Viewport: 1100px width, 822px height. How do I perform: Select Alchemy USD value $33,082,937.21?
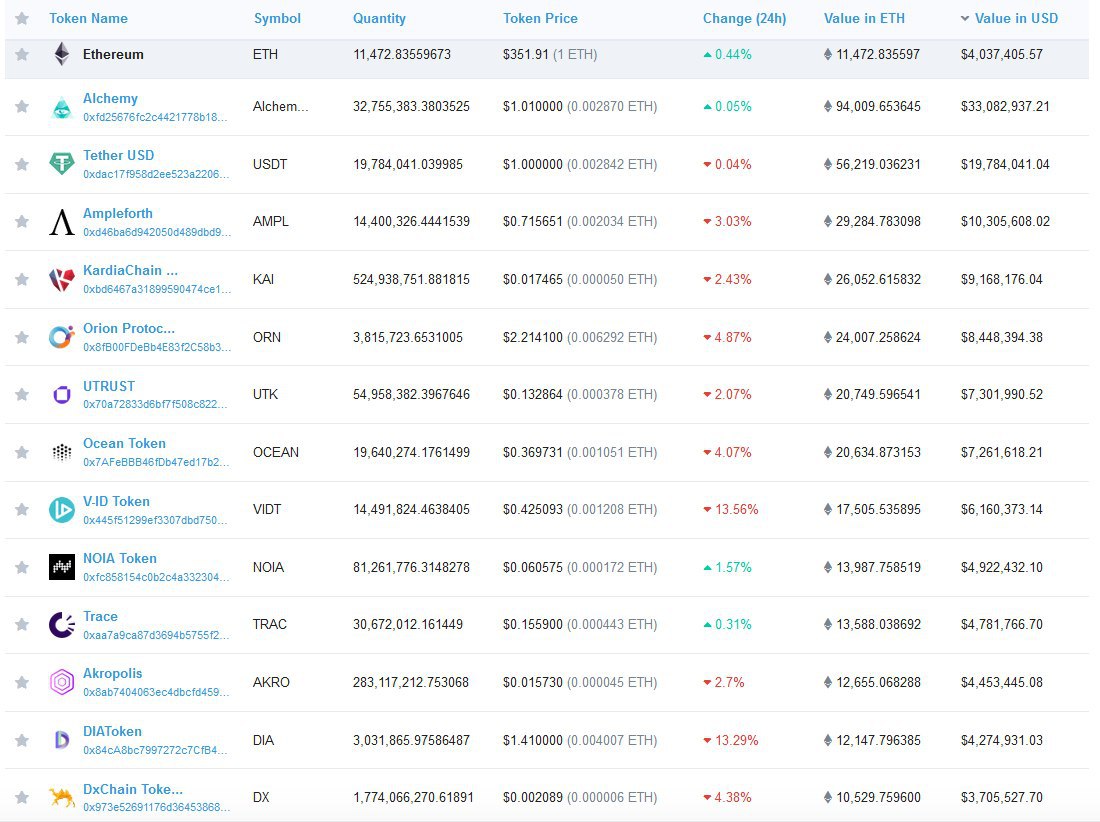[1005, 107]
